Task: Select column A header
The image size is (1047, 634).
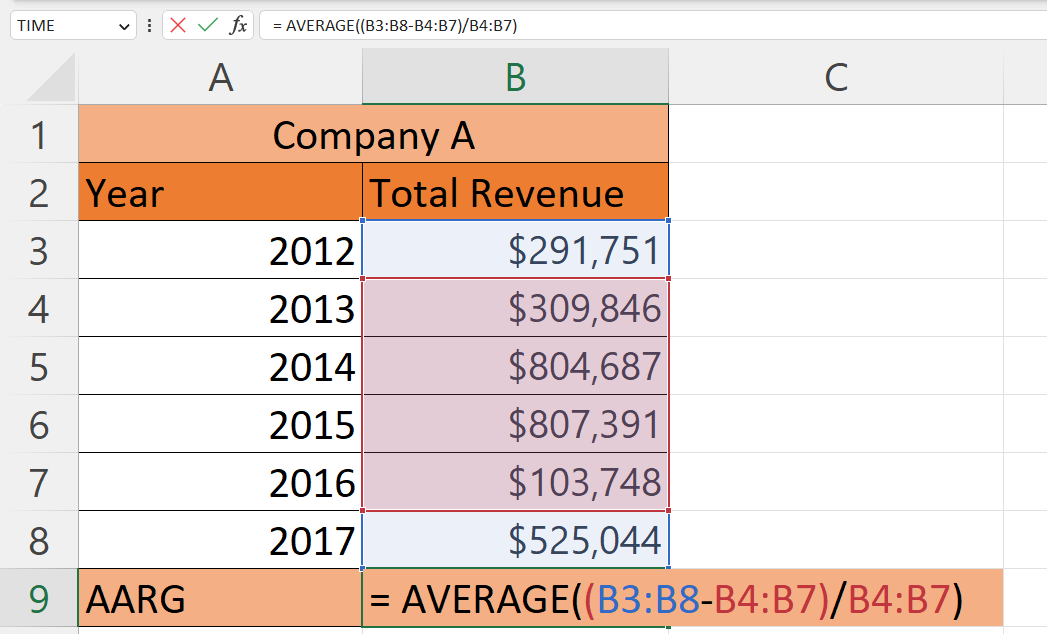Action: pyautogui.click(x=220, y=75)
